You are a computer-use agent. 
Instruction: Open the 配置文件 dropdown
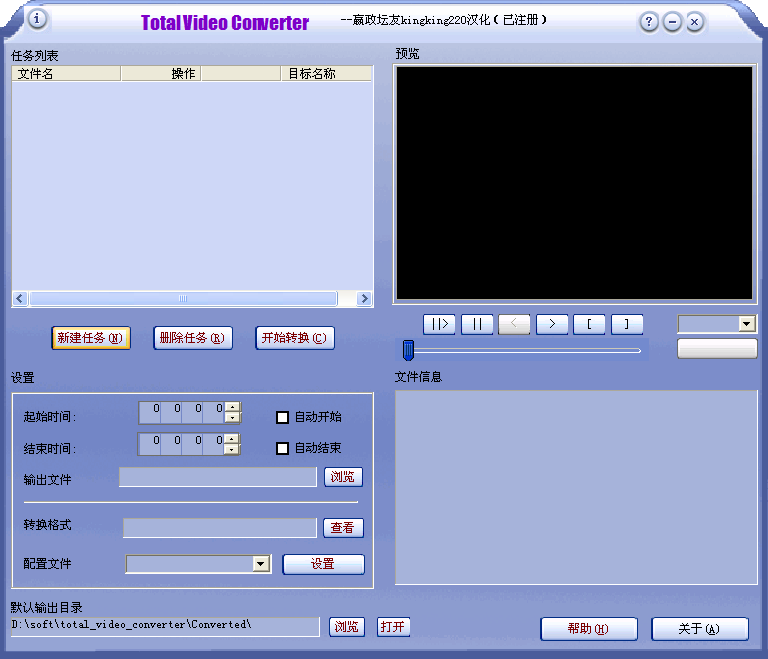pos(261,564)
